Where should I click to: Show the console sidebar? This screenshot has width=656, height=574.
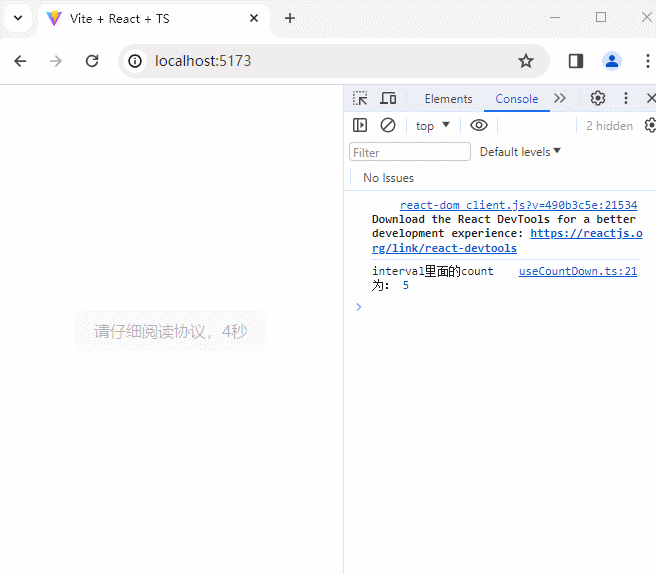(360, 125)
